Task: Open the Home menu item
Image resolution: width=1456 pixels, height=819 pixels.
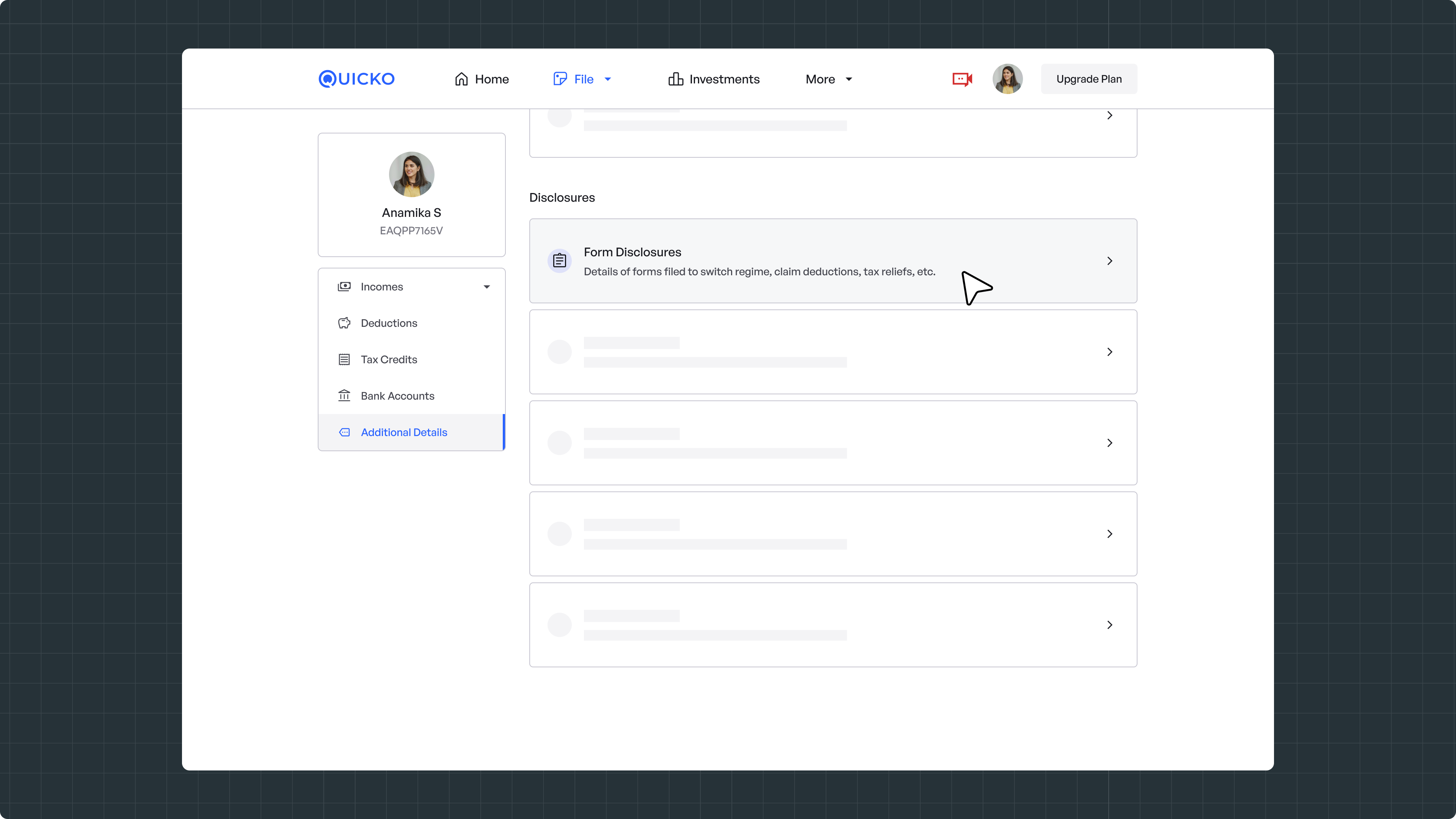Action: (482, 79)
